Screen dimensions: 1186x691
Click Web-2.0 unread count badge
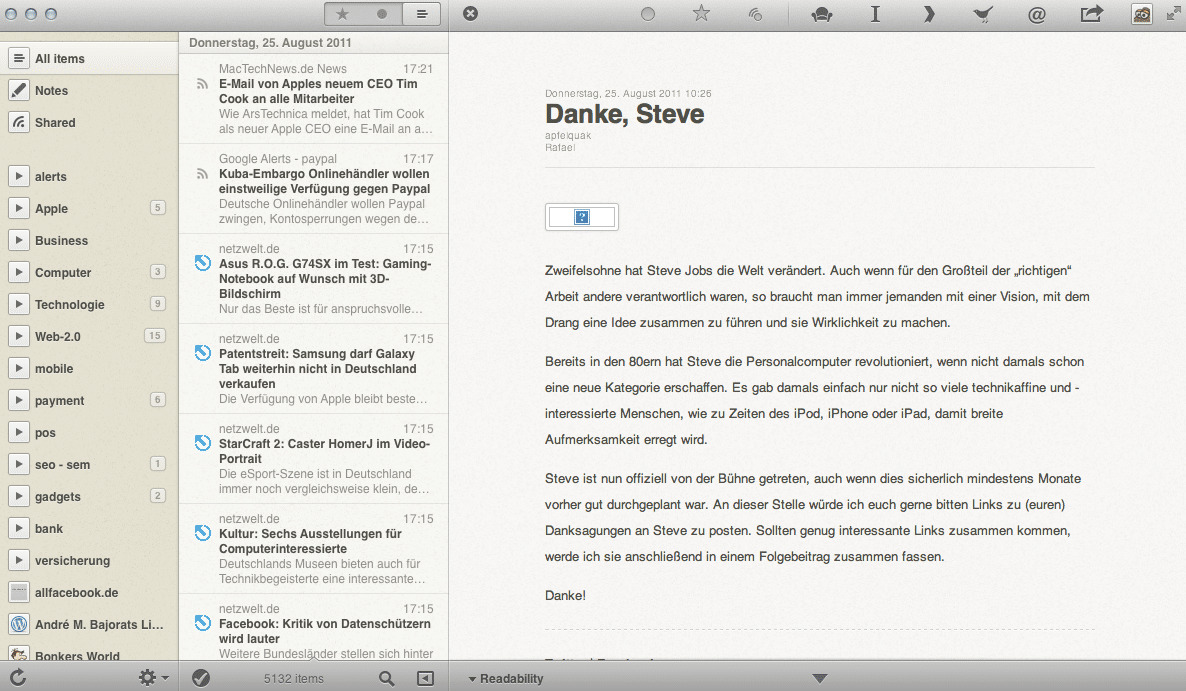pos(154,336)
